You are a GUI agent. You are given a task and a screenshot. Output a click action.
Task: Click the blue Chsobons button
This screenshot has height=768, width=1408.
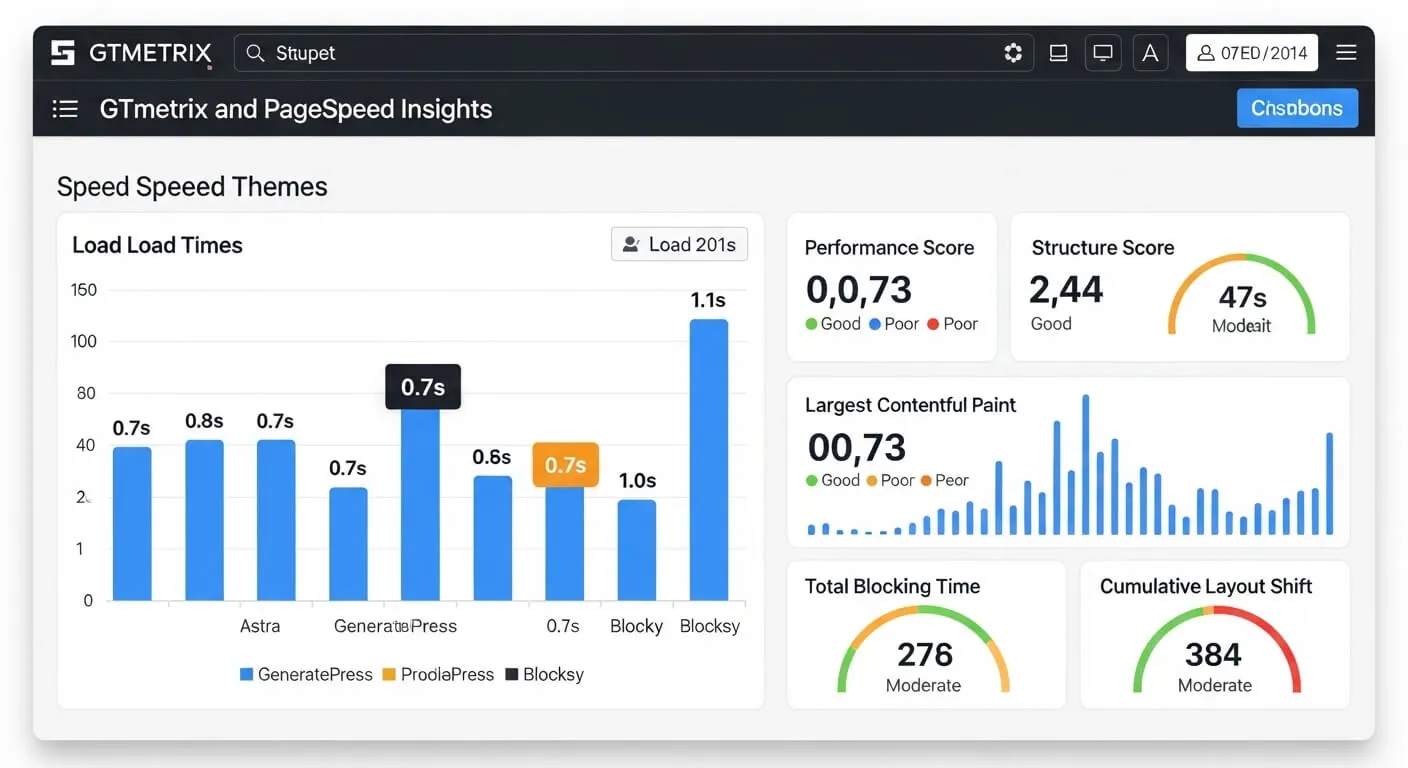pyautogui.click(x=1297, y=108)
